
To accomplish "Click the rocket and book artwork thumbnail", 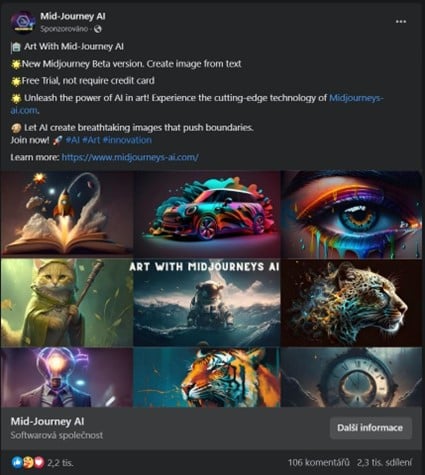I will click(67, 214).
